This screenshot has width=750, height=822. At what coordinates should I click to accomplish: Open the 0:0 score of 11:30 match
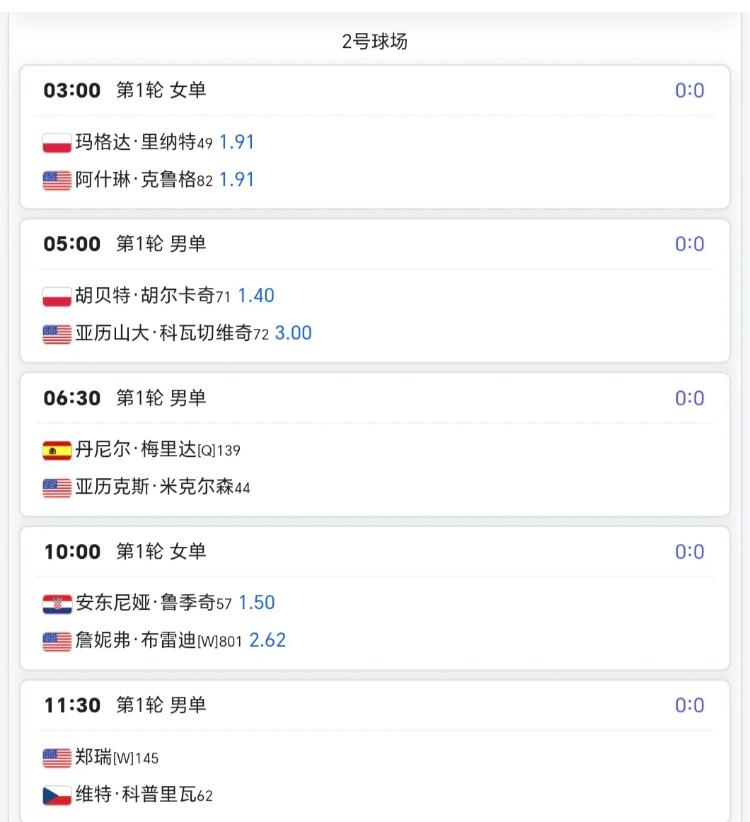click(689, 706)
